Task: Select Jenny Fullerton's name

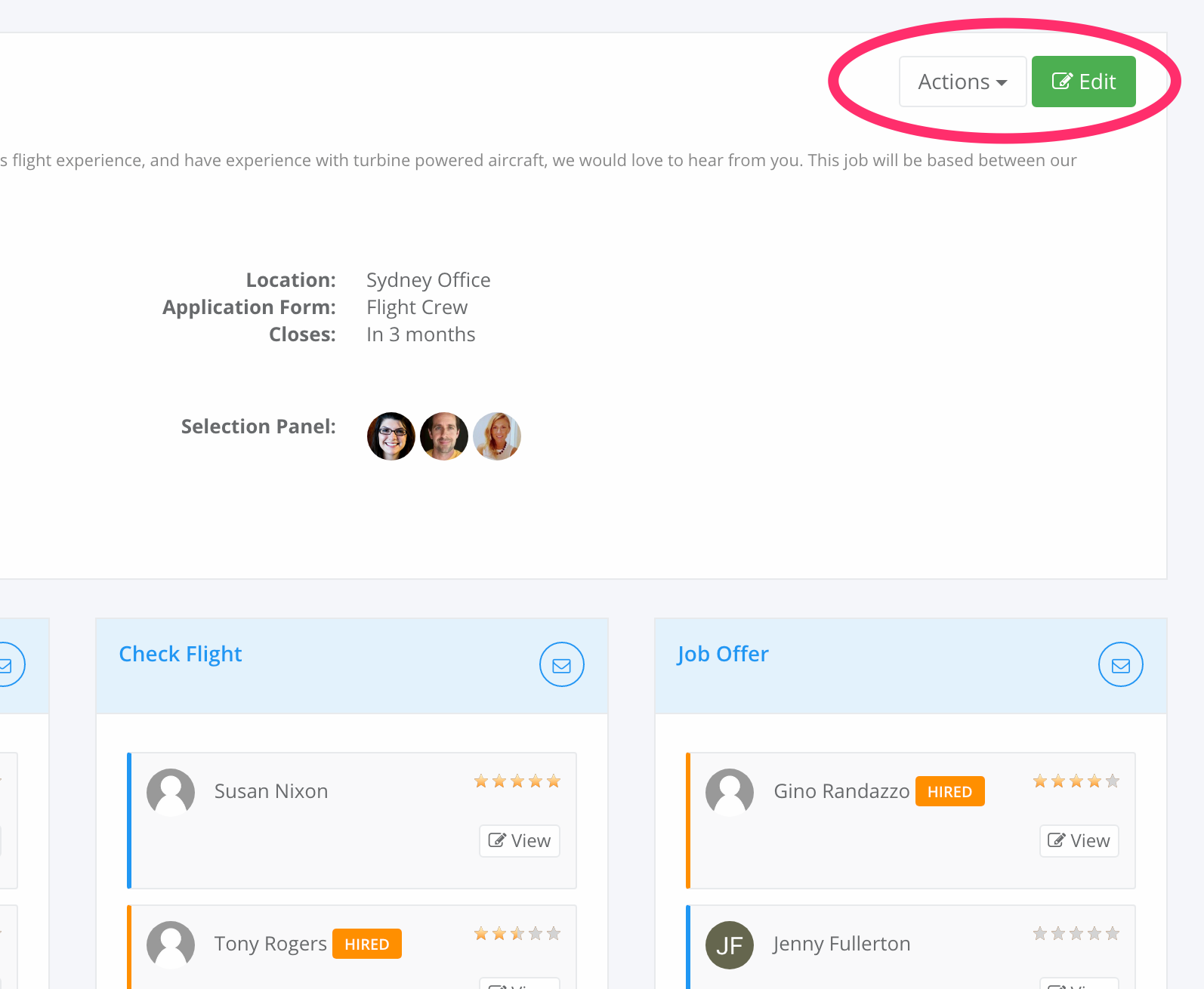Action: coord(841,944)
